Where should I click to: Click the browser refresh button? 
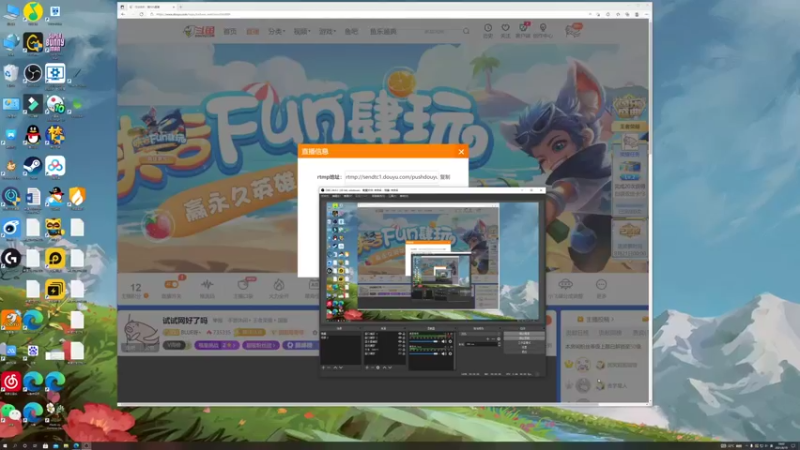tap(141, 14)
